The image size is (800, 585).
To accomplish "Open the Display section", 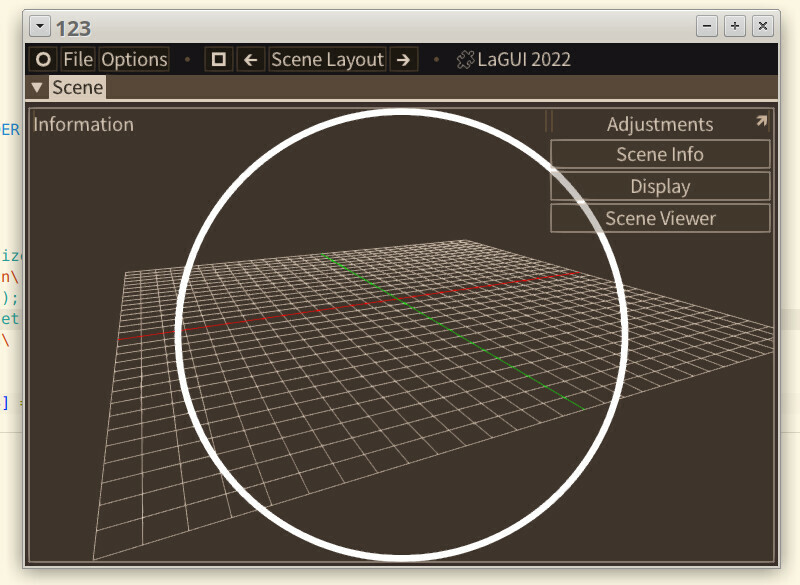I will pos(660,187).
